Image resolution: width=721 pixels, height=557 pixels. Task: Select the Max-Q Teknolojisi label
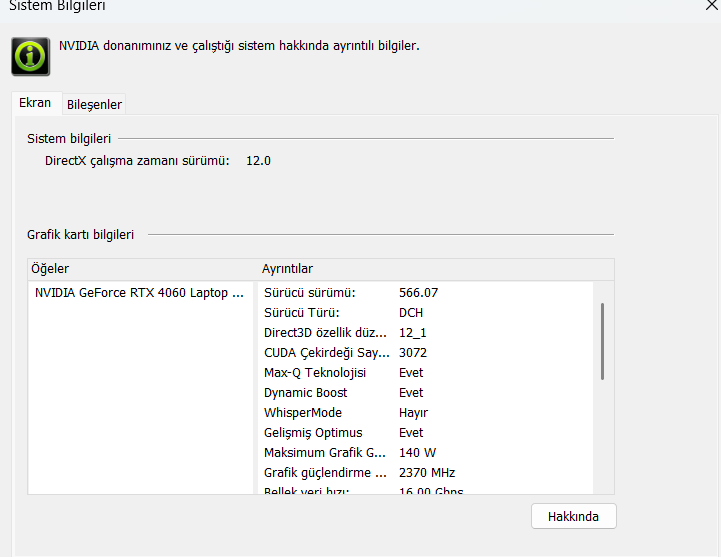[315, 373]
